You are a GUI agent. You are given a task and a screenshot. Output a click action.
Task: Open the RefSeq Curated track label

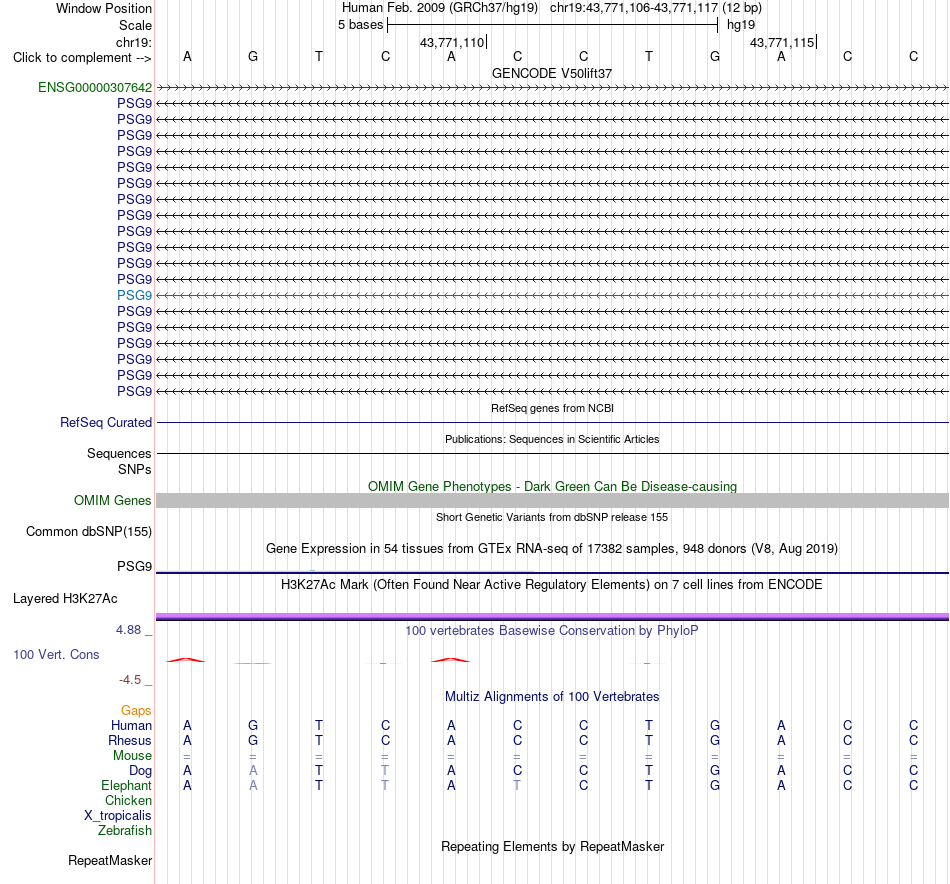(x=106, y=422)
